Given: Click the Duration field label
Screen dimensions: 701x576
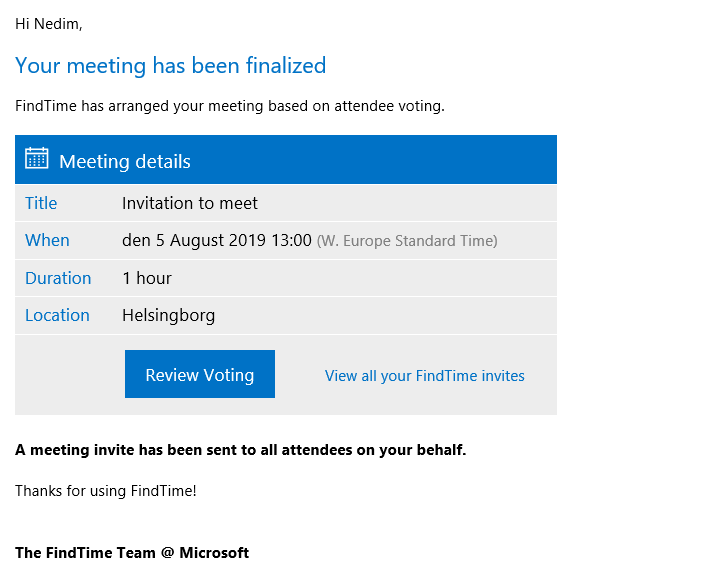Looking at the screenshot, I should [58, 278].
